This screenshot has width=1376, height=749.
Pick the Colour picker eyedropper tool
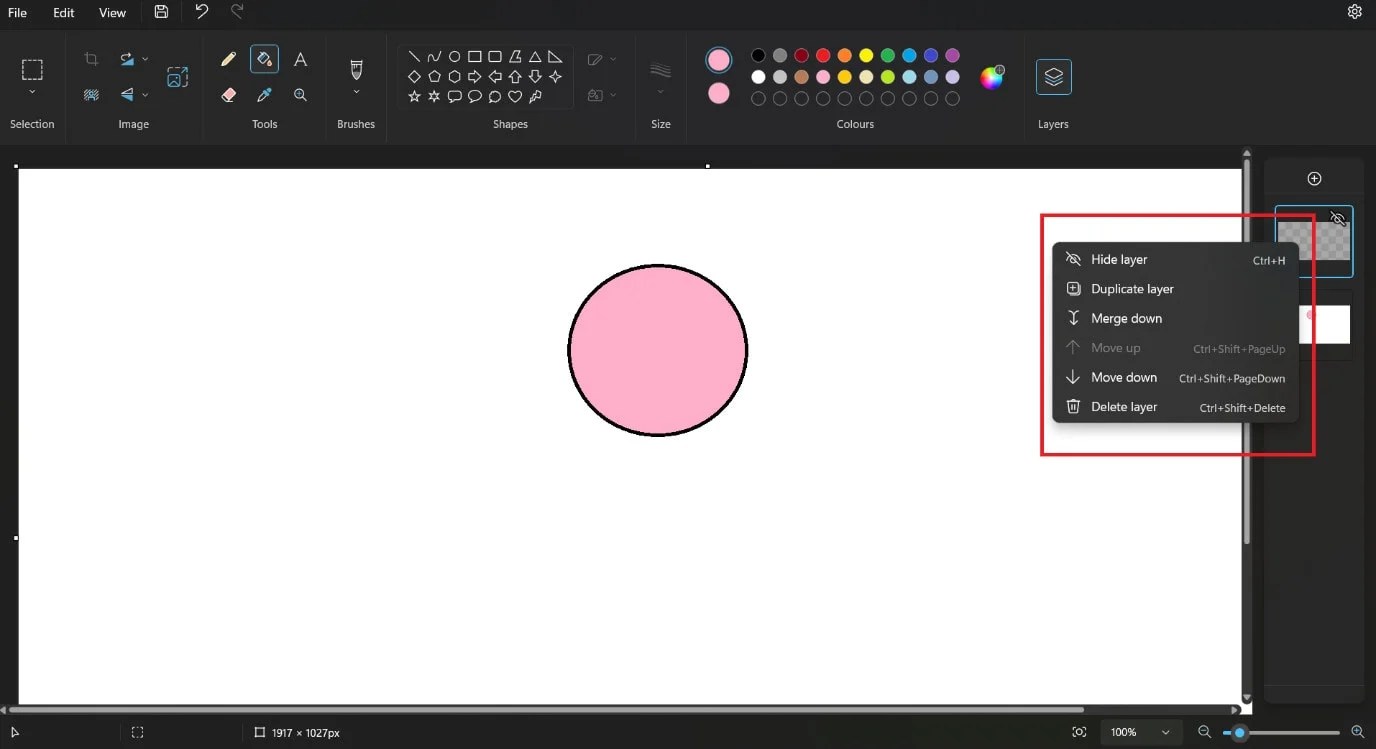(x=264, y=94)
